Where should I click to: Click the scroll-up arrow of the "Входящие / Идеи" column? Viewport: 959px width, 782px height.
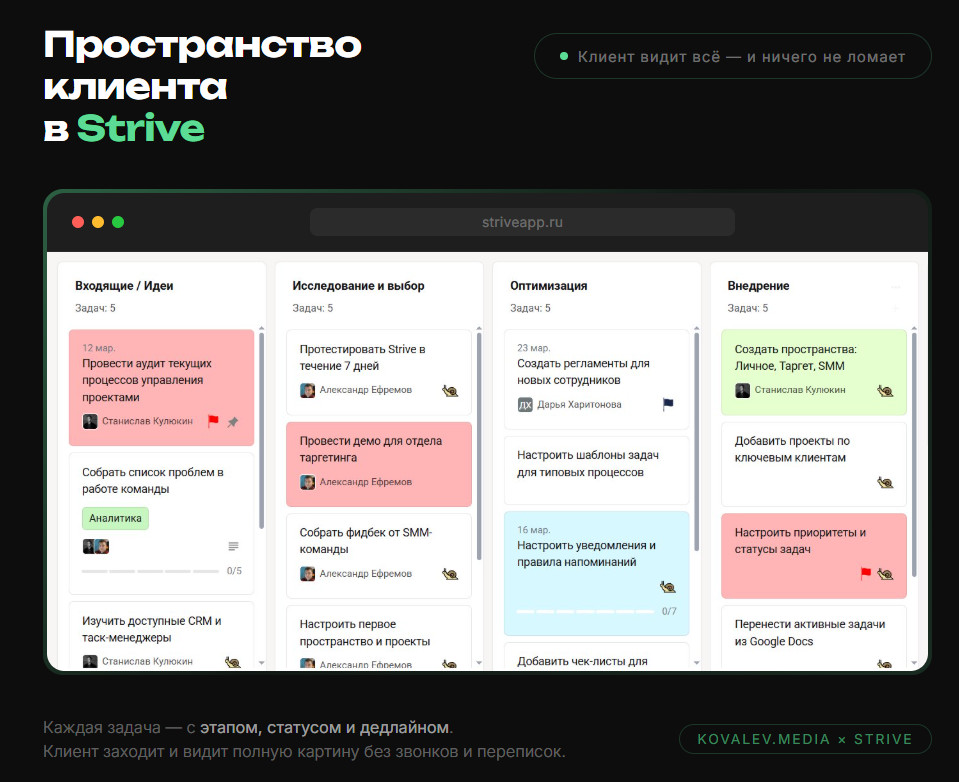click(x=261, y=329)
